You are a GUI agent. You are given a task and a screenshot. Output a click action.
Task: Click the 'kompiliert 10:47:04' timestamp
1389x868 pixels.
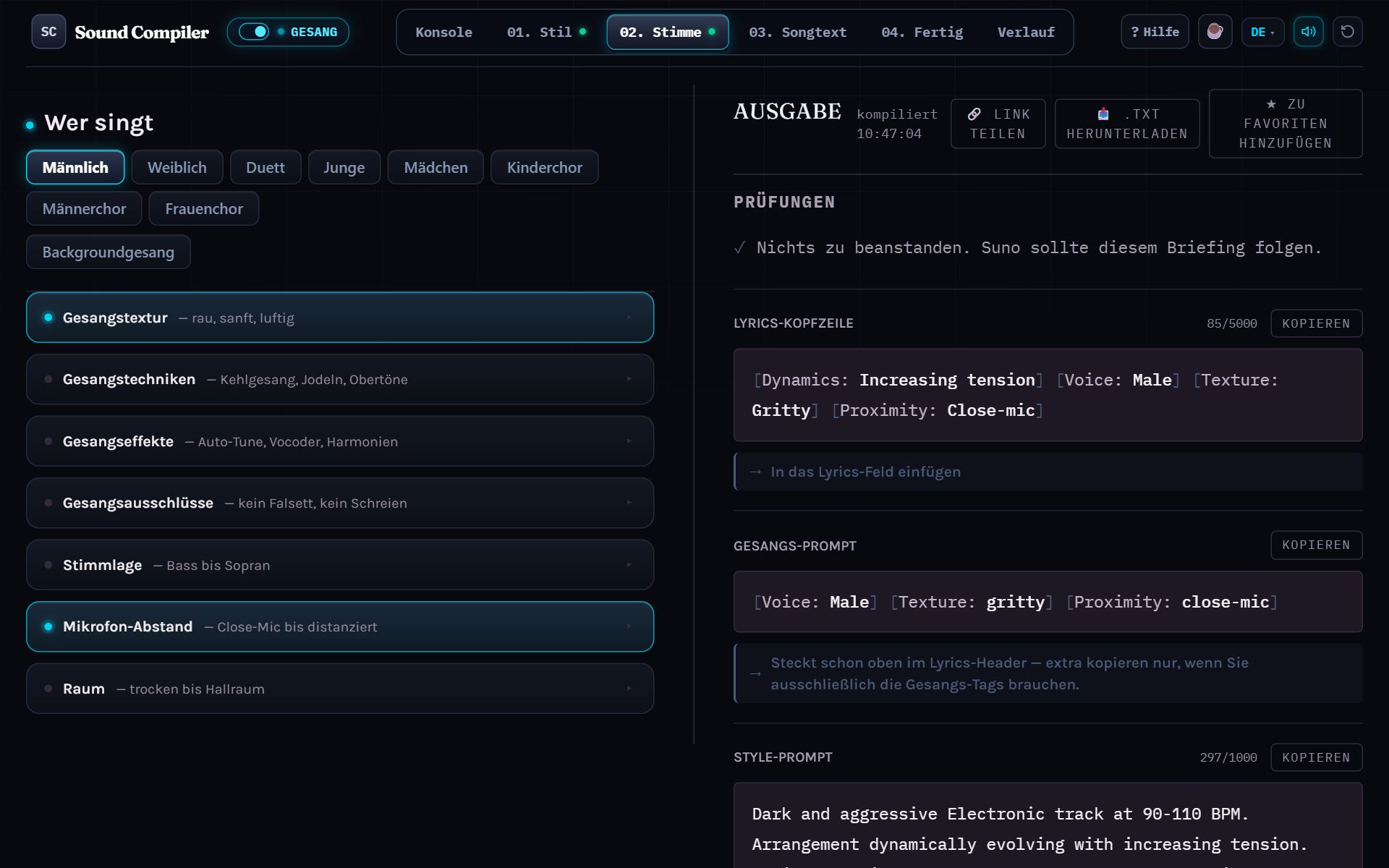[897, 124]
